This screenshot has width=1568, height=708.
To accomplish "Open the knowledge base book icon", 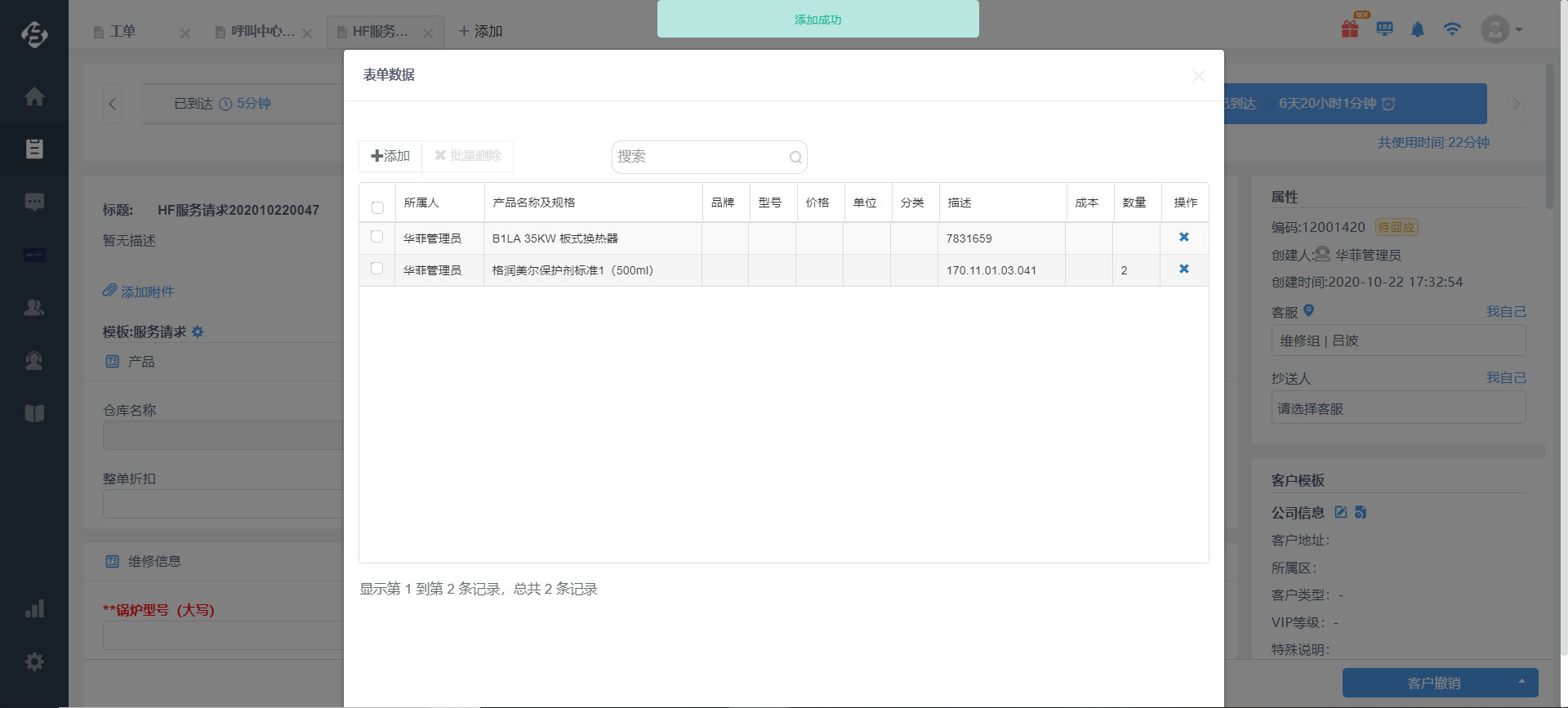I will pyautogui.click(x=34, y=413).
